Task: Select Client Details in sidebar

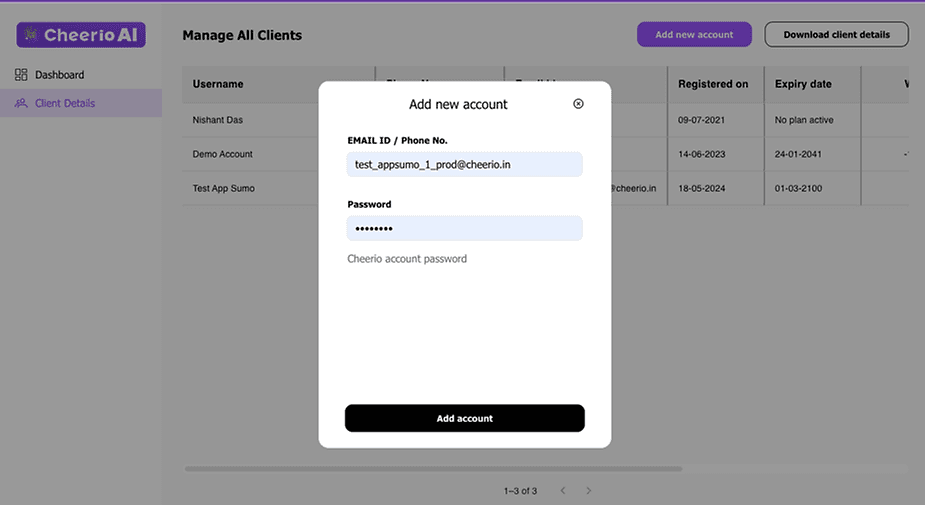Action: click(81, 103)
